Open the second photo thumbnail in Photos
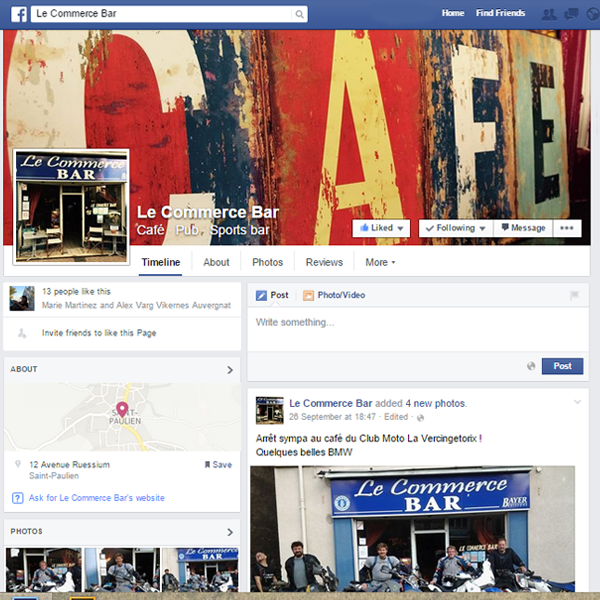Viewport: 600px width, 600px height. pyautogui.click(x=122, y=570)
